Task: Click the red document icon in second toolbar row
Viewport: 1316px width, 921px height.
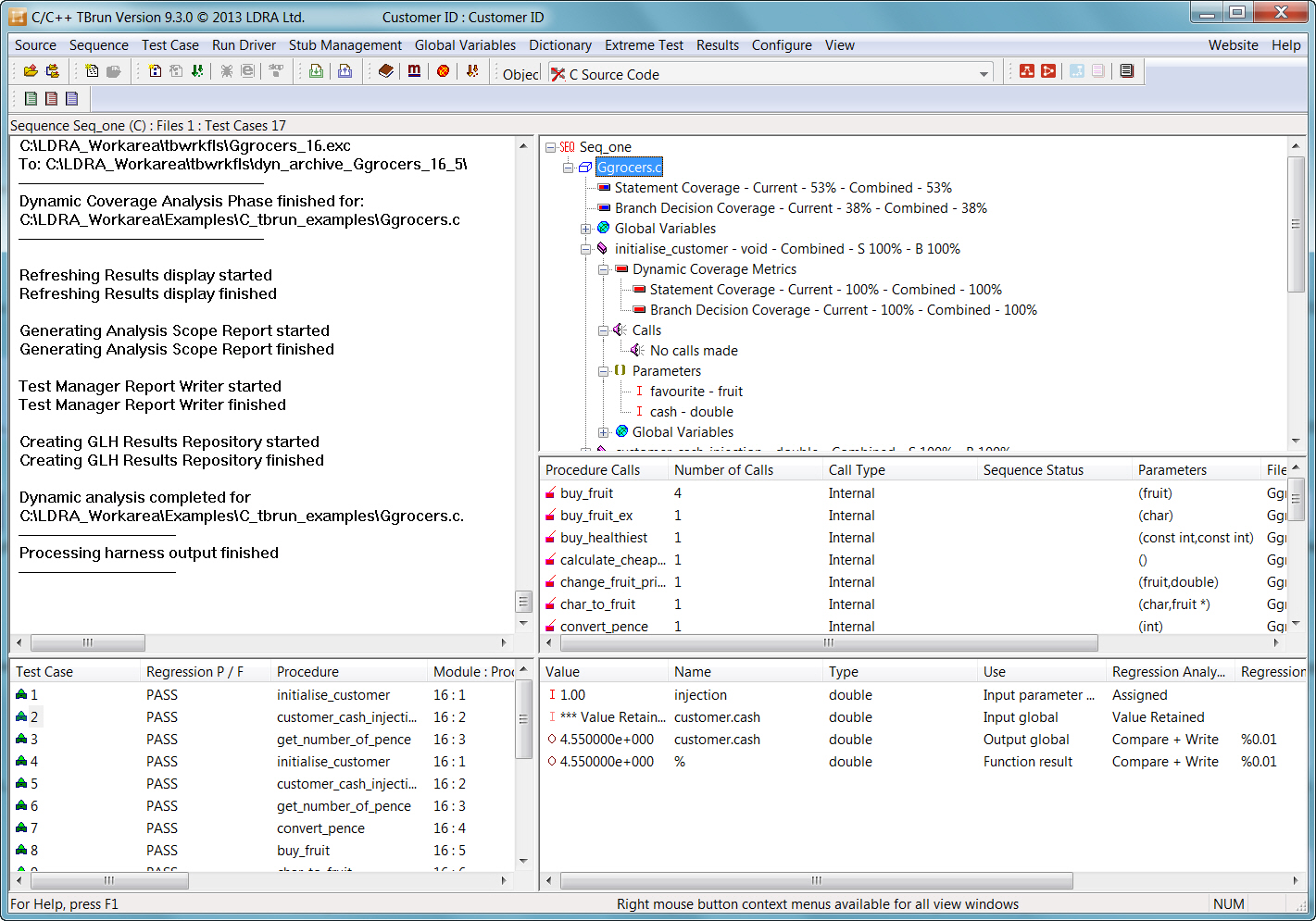Action: pyautogui.click(x=52, y=99)
